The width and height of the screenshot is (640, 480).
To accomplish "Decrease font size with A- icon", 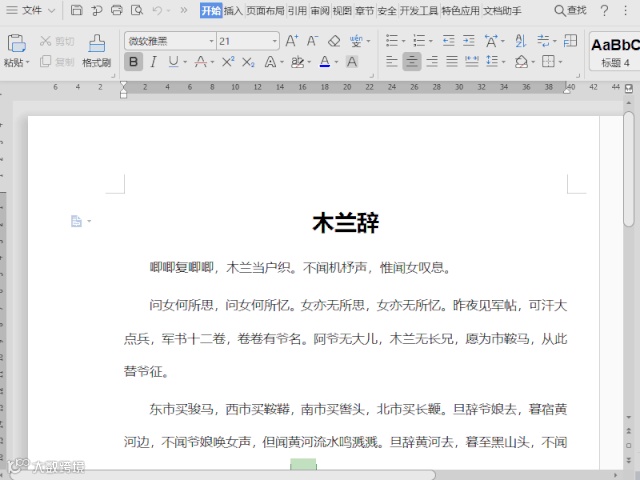I will coord(312,41).
